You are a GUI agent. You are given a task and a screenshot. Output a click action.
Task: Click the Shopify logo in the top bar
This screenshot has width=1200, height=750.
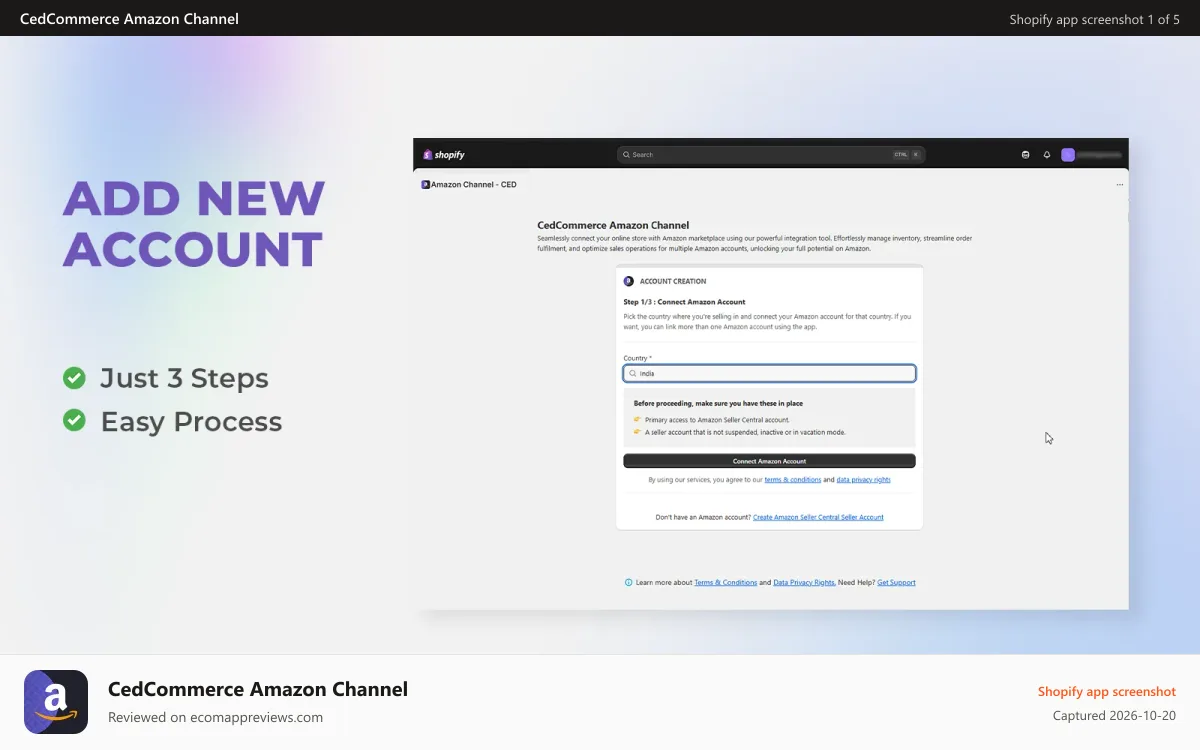(444, 155)
